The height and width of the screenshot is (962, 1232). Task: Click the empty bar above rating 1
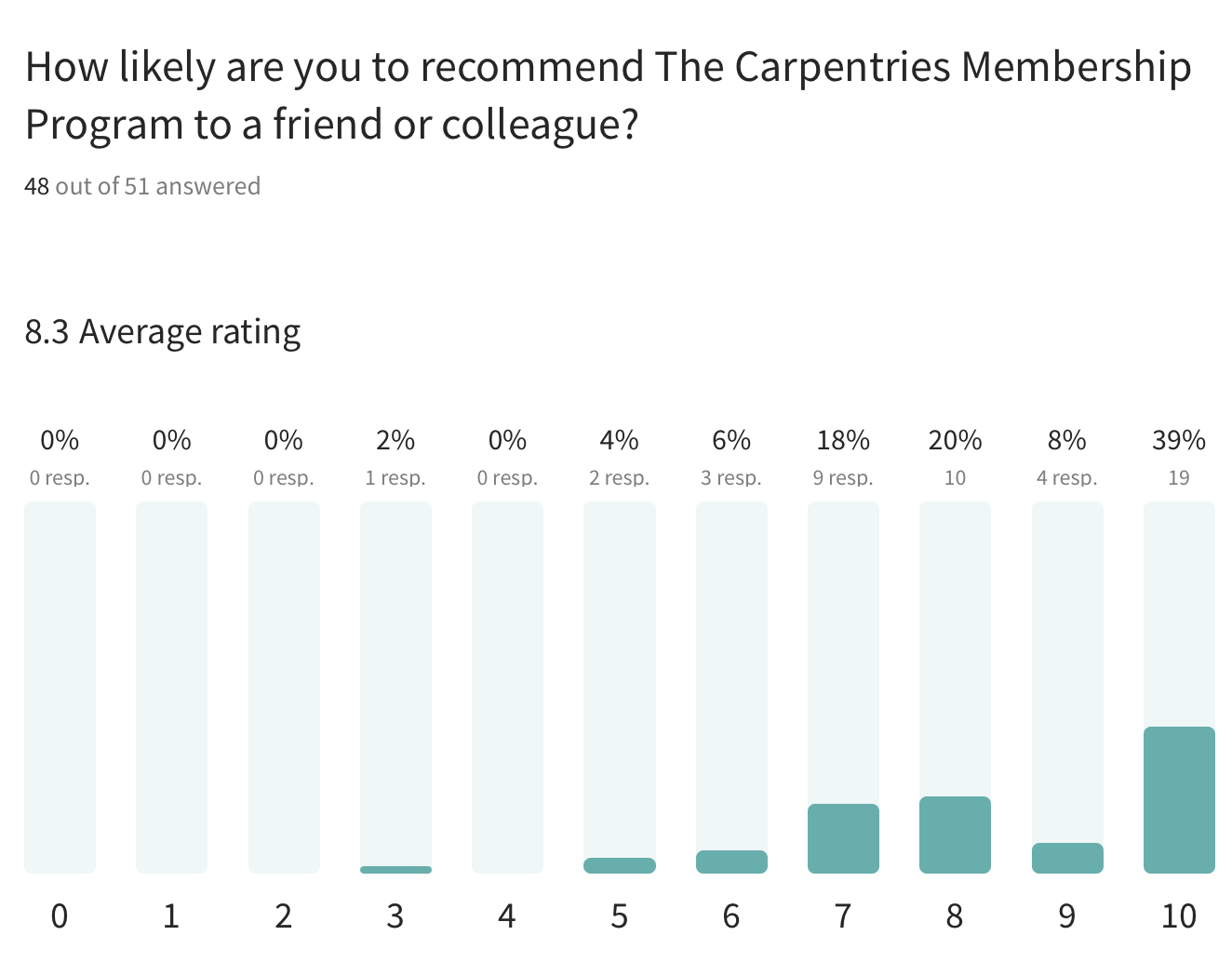tap(171, 687)
